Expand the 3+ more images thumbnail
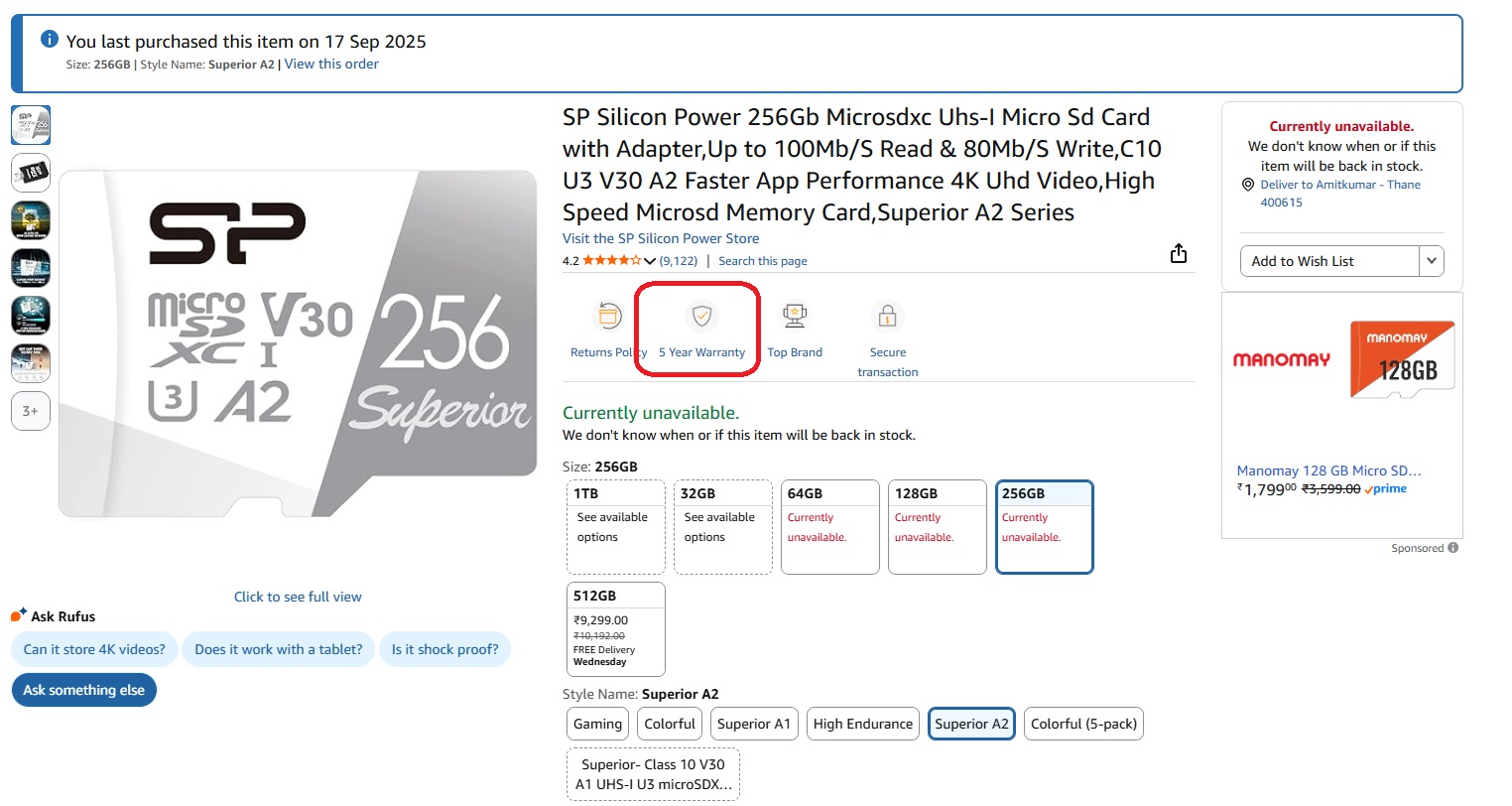This screenshot has height=806, width=1512. point(31,411)
